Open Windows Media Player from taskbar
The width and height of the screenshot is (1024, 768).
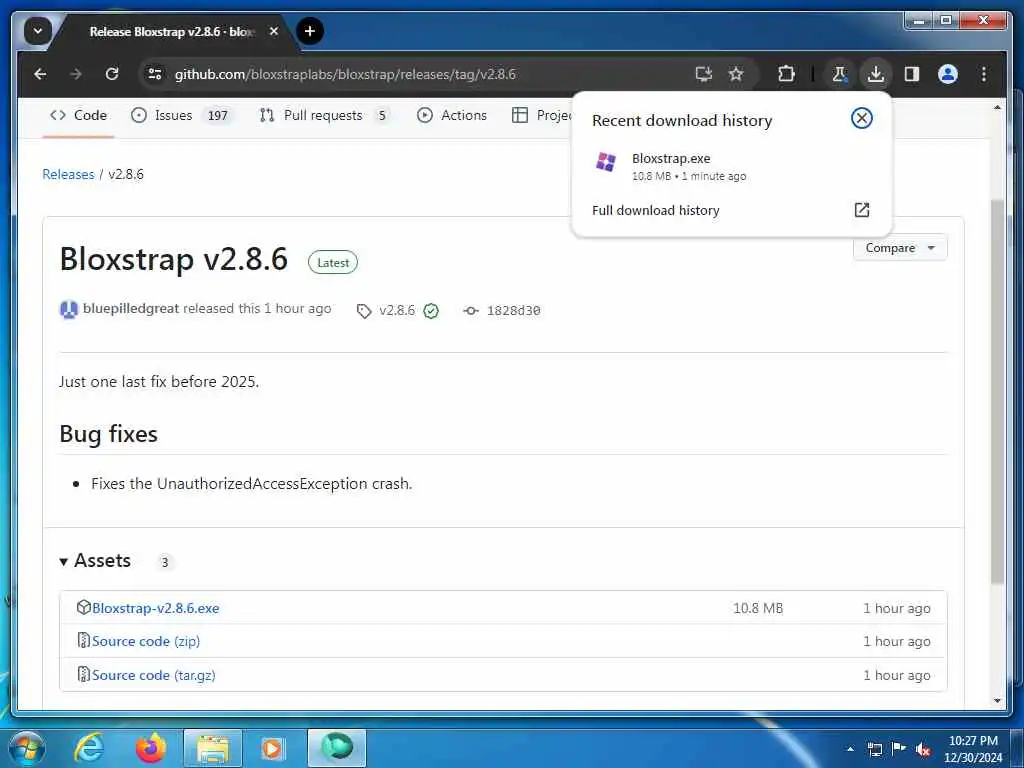pyautogui.click(x=272, y=748)
